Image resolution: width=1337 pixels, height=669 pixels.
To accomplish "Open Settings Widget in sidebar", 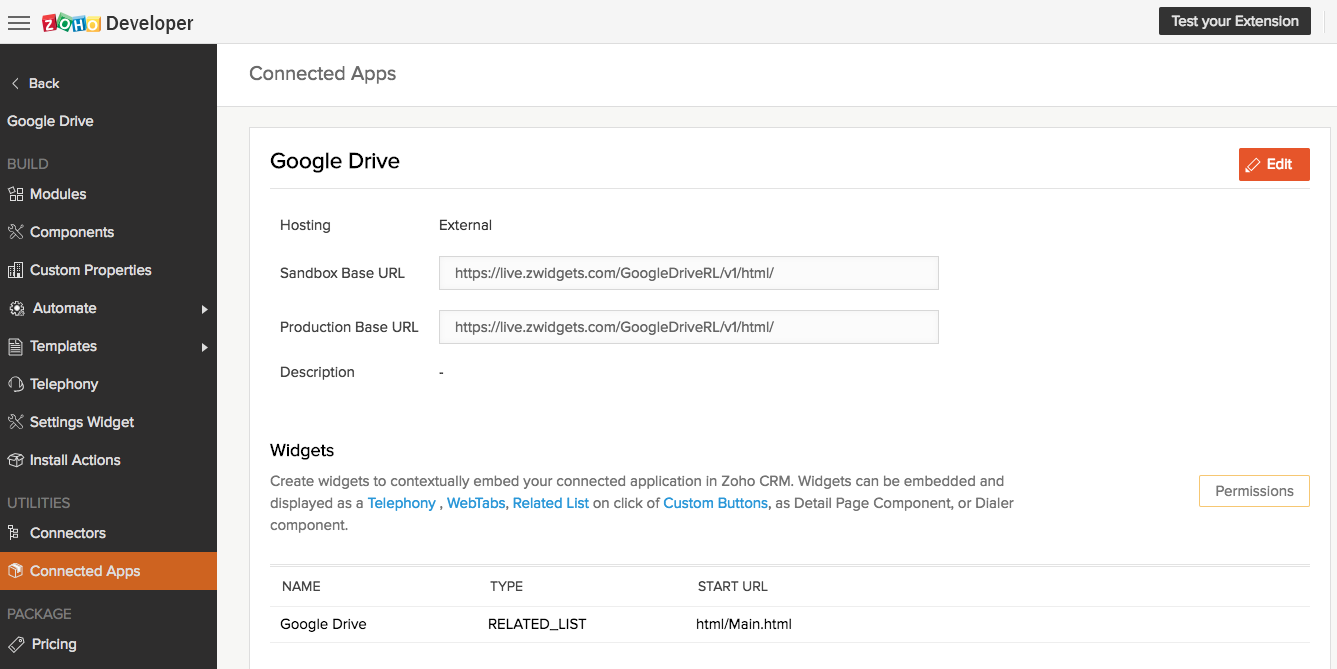I will 82,422.
